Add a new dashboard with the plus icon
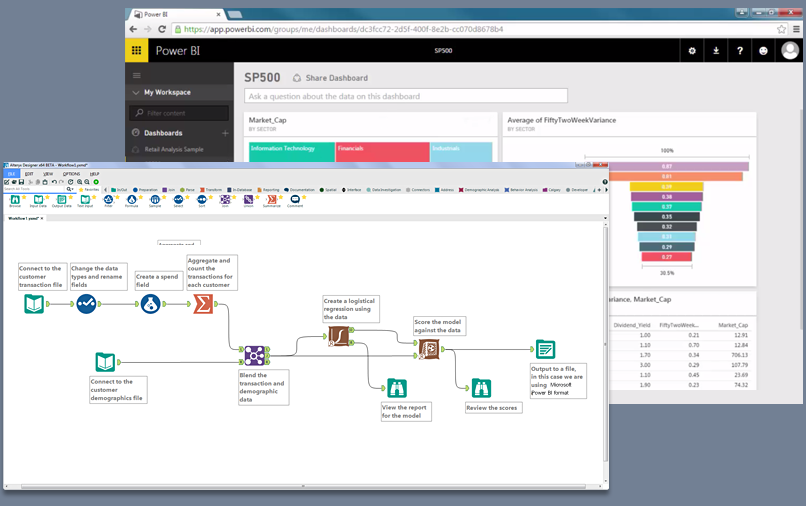806x506 pixels. tap(225, 133)
